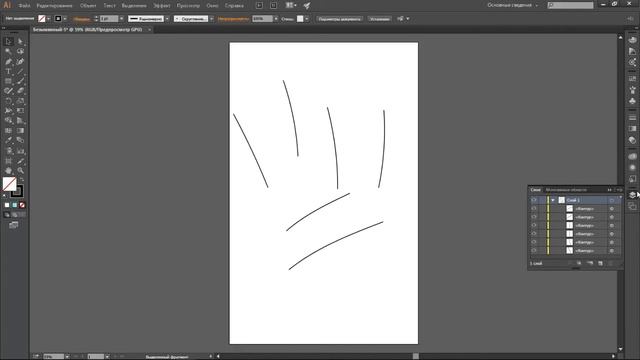Select the Curvature tool
This screenshot has height=360, width=640.
tap(20, 61)
